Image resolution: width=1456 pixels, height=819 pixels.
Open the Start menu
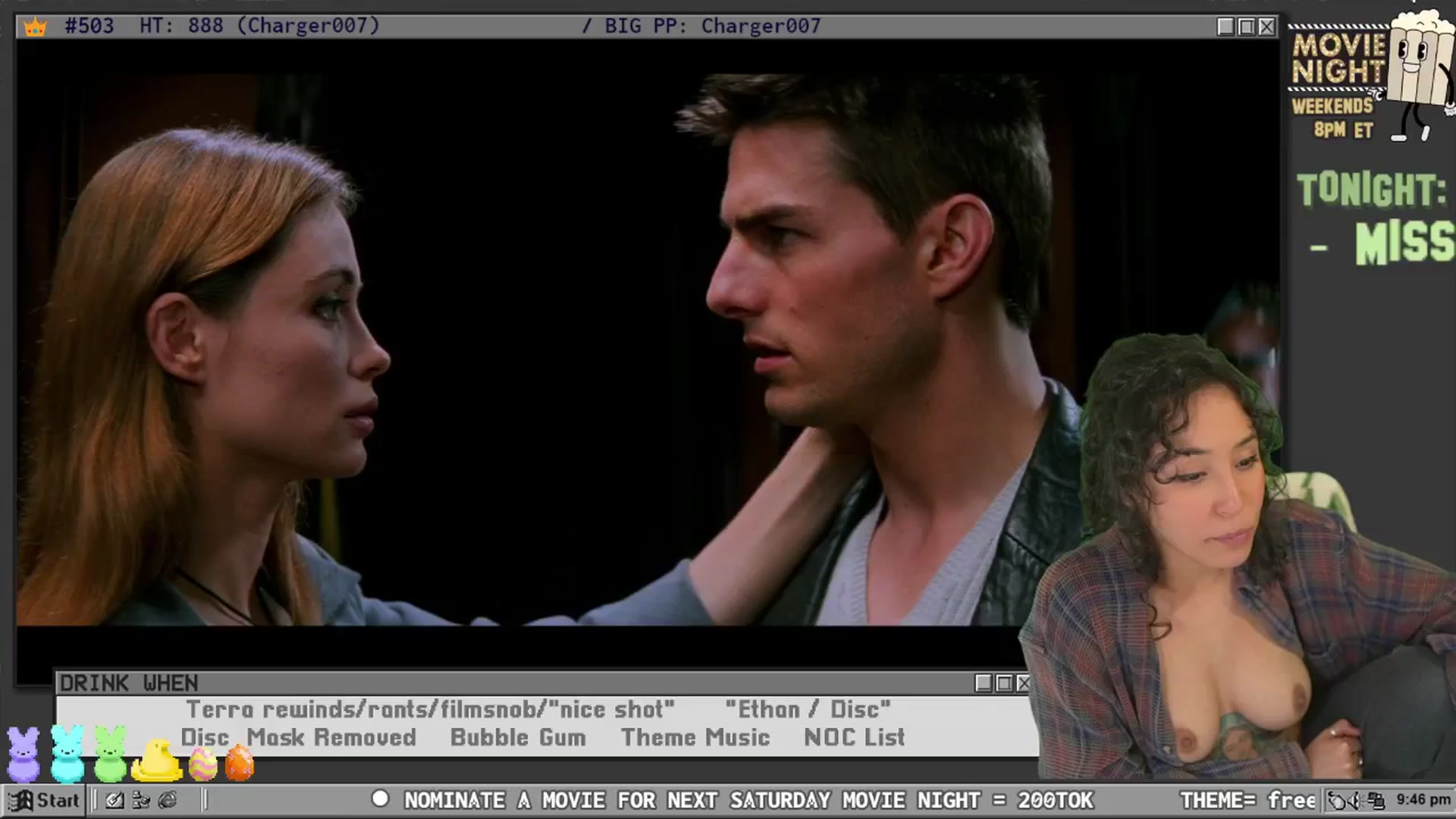[x=44, y=801]
